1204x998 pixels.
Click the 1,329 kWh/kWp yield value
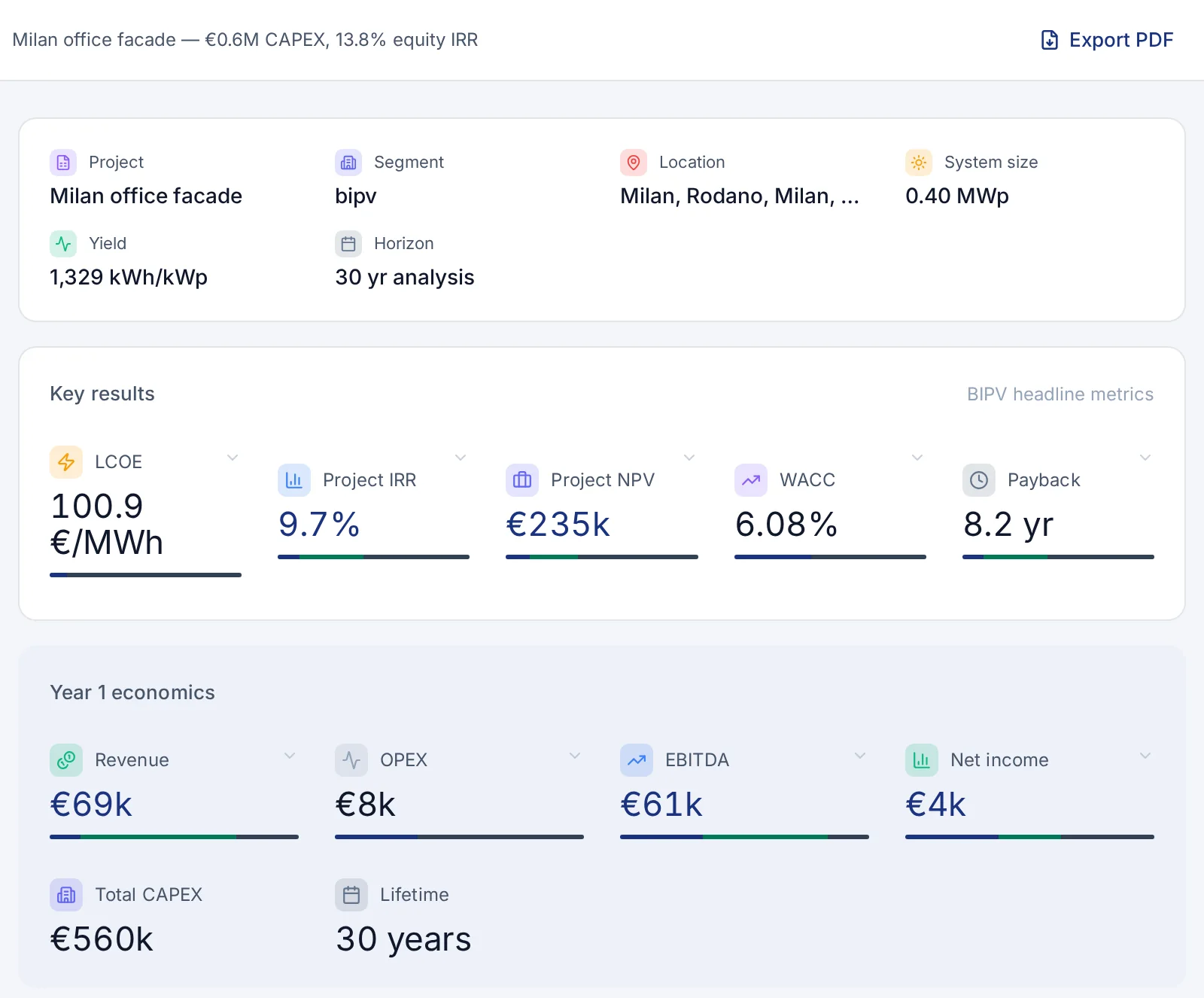pyautogui.click(x=129, y=277)
